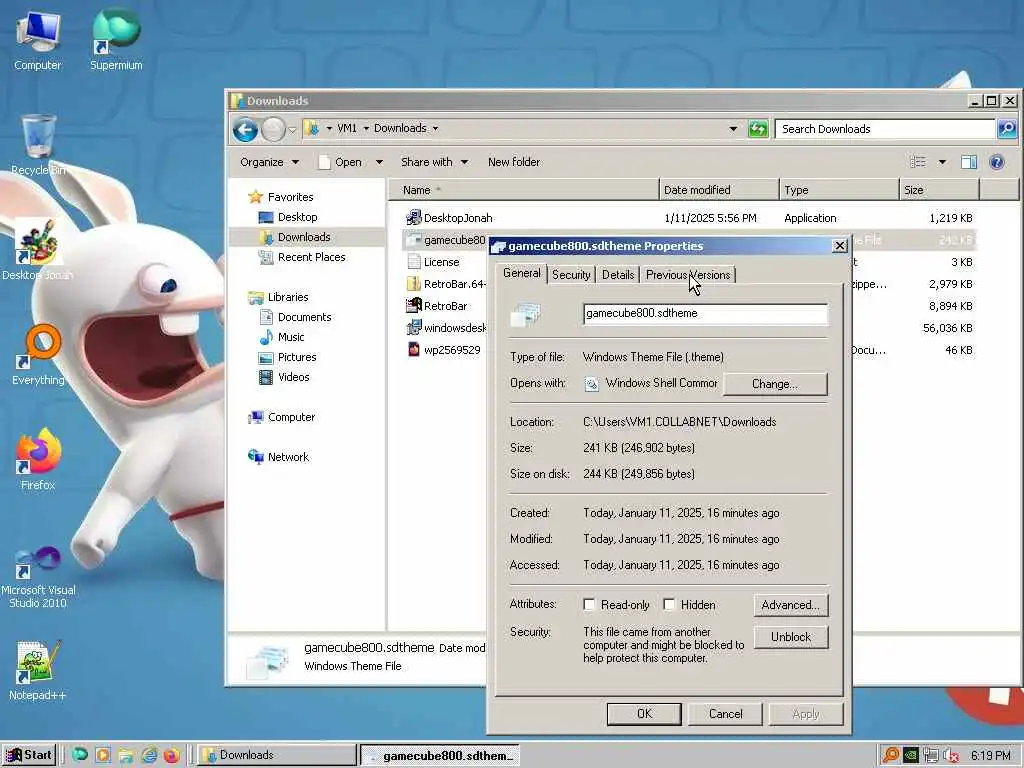Click the Firefox quick launch icon on taskbar
Viewport: 1024px width, 768px height.
[x=172, y=755]
